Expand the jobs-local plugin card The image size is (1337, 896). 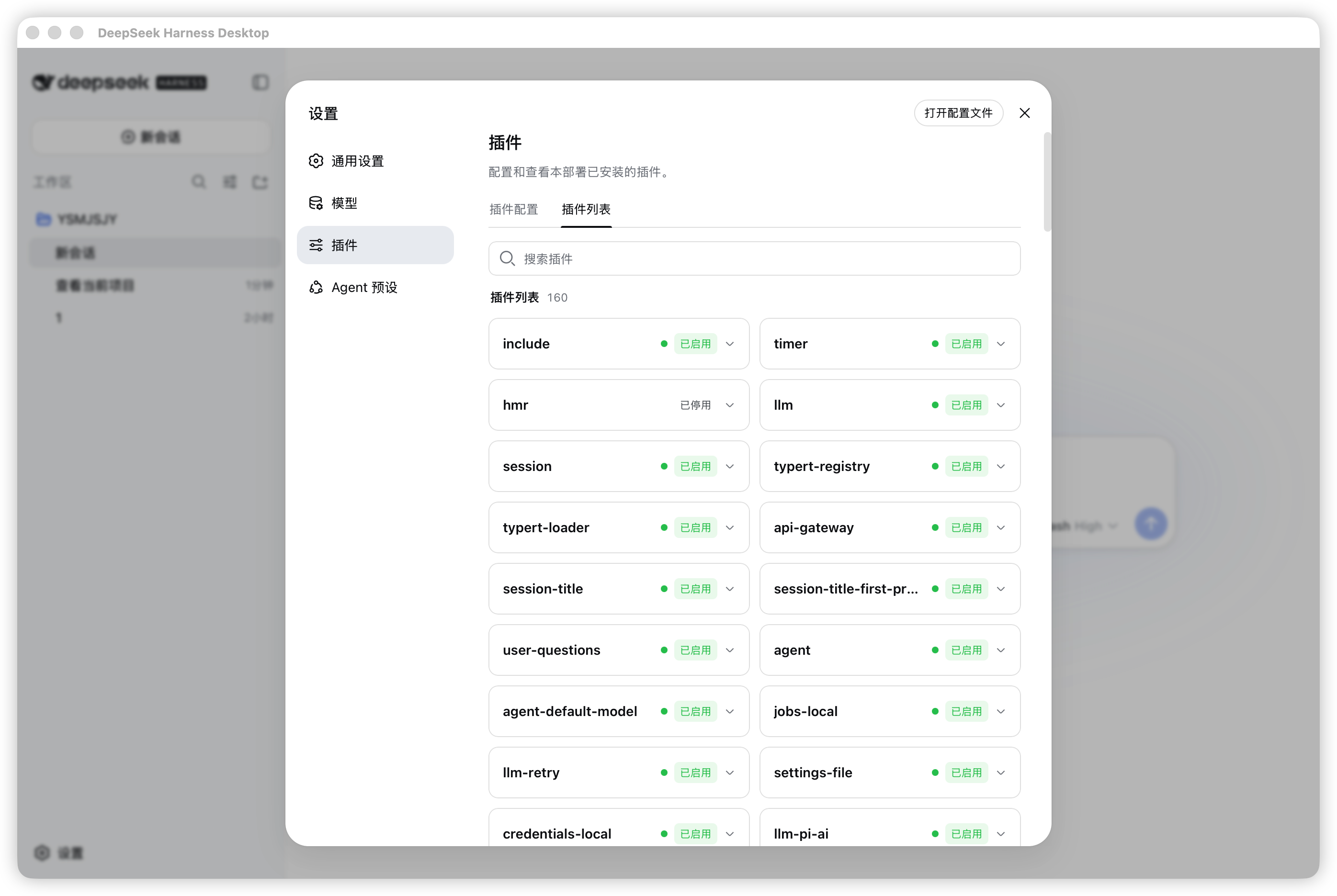tap(1001, 711)
